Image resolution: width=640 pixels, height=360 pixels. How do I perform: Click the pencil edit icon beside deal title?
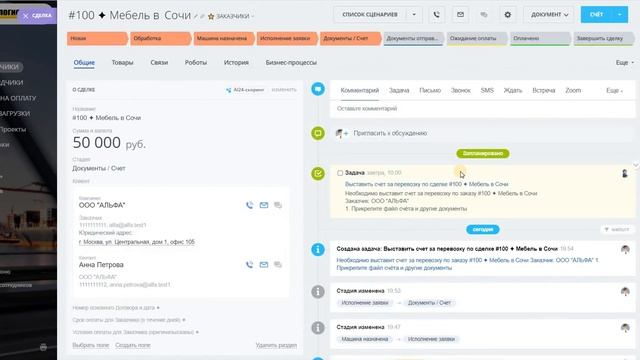tap(196, 16)
